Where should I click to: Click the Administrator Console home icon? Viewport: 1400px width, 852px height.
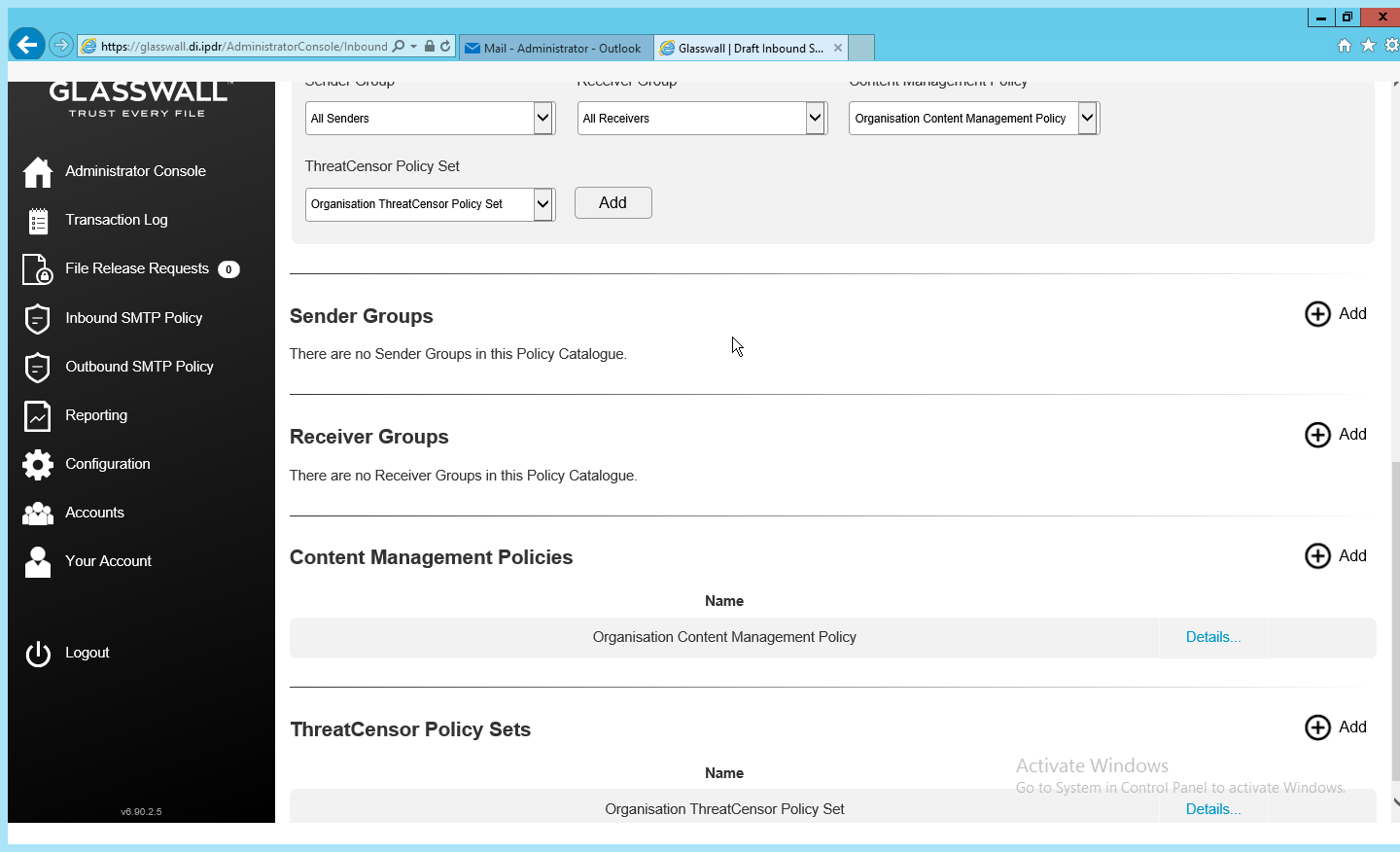point(37,172)
